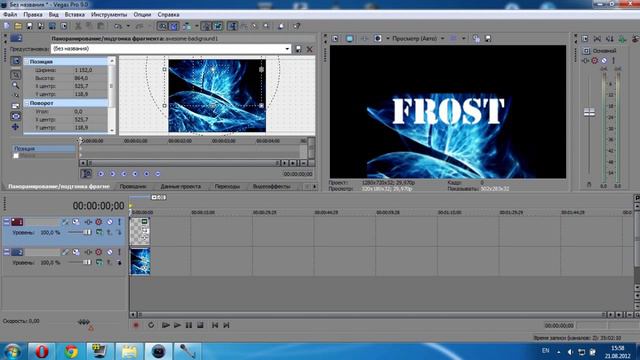Screen dimensions: 640x360
Task: Switch to the Переходы tab
Action: (227, 187)
